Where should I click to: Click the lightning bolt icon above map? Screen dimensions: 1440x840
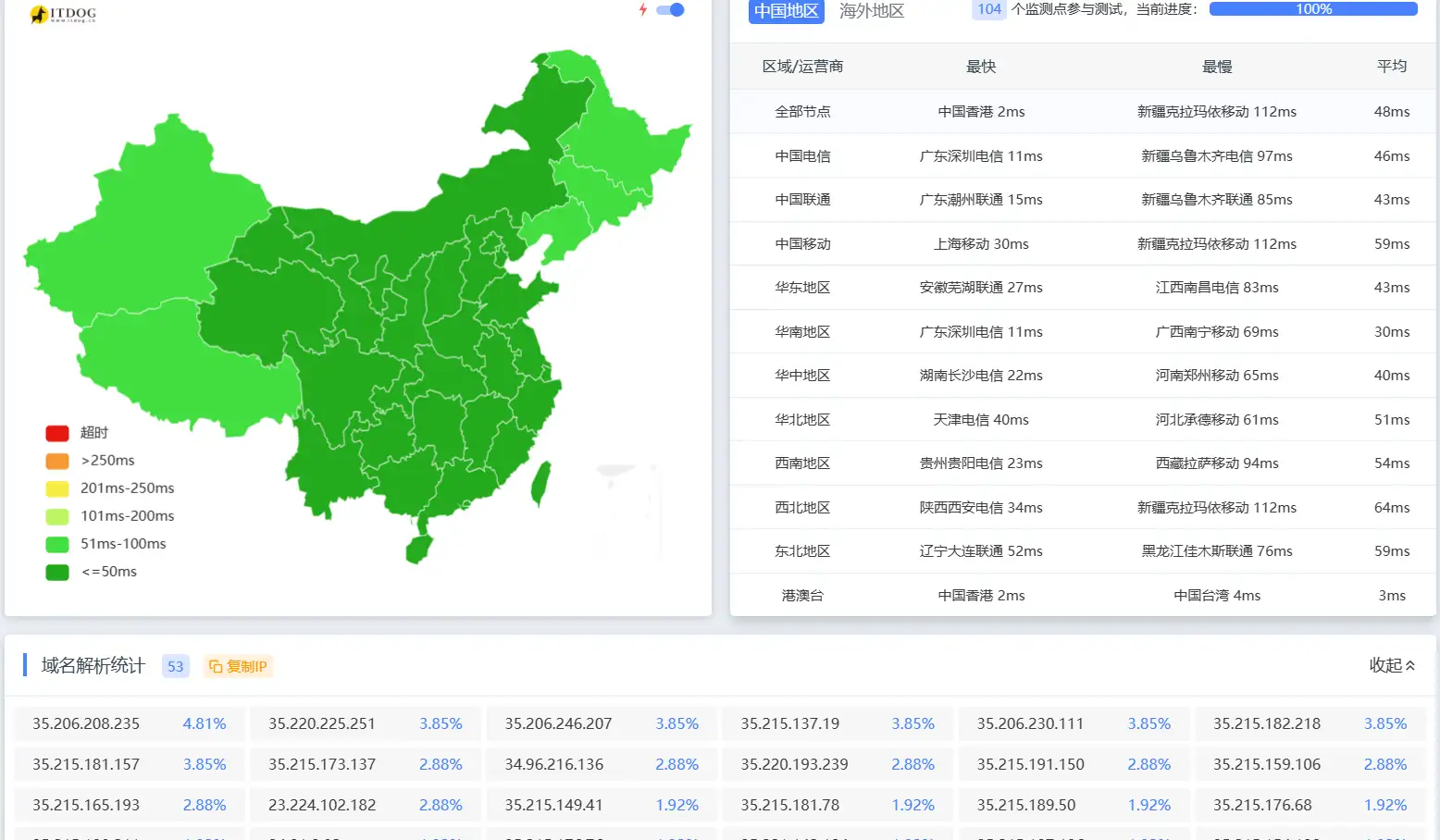click(x=643, y=10)
